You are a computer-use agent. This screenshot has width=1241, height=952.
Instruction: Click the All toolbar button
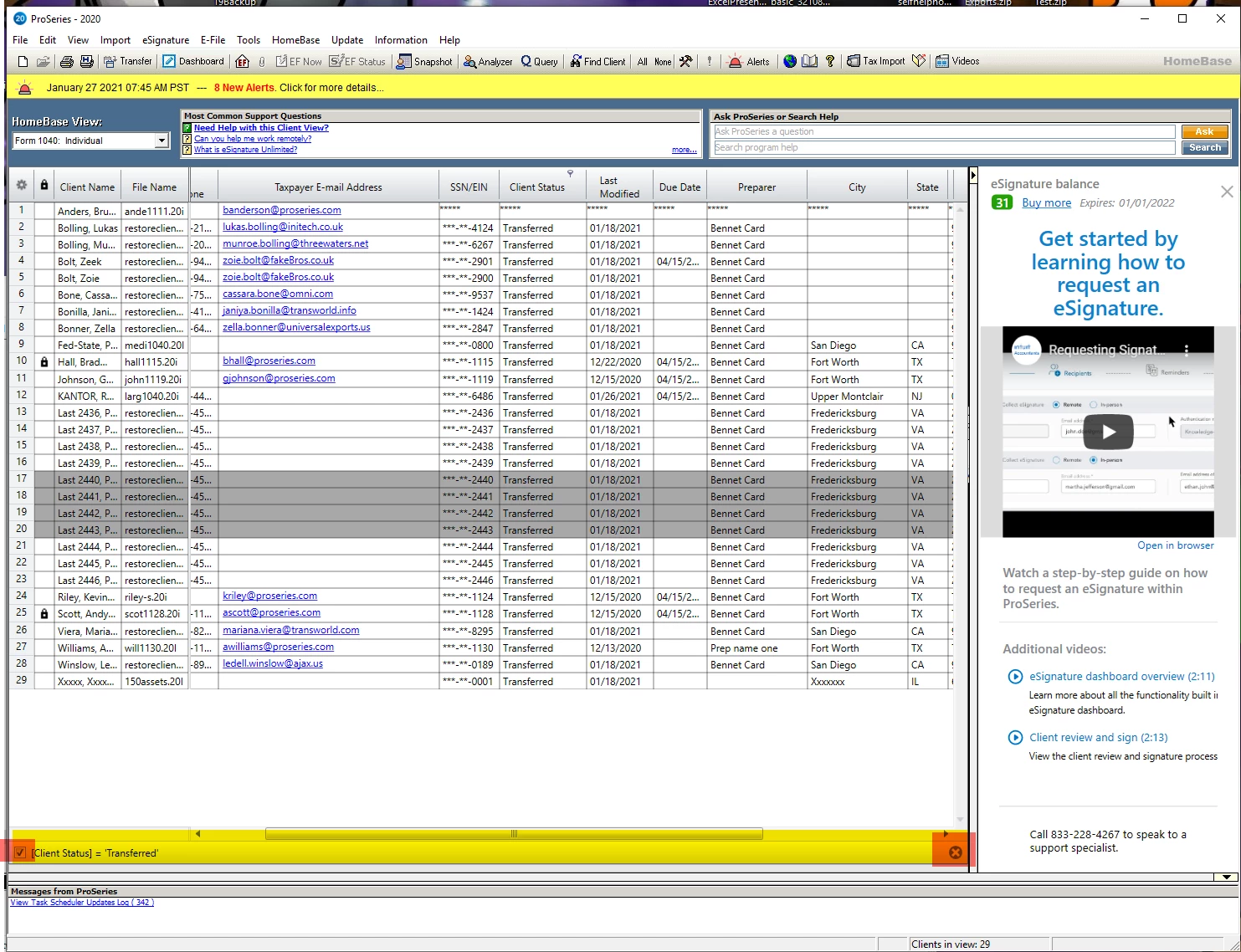[x=643, y=61]
